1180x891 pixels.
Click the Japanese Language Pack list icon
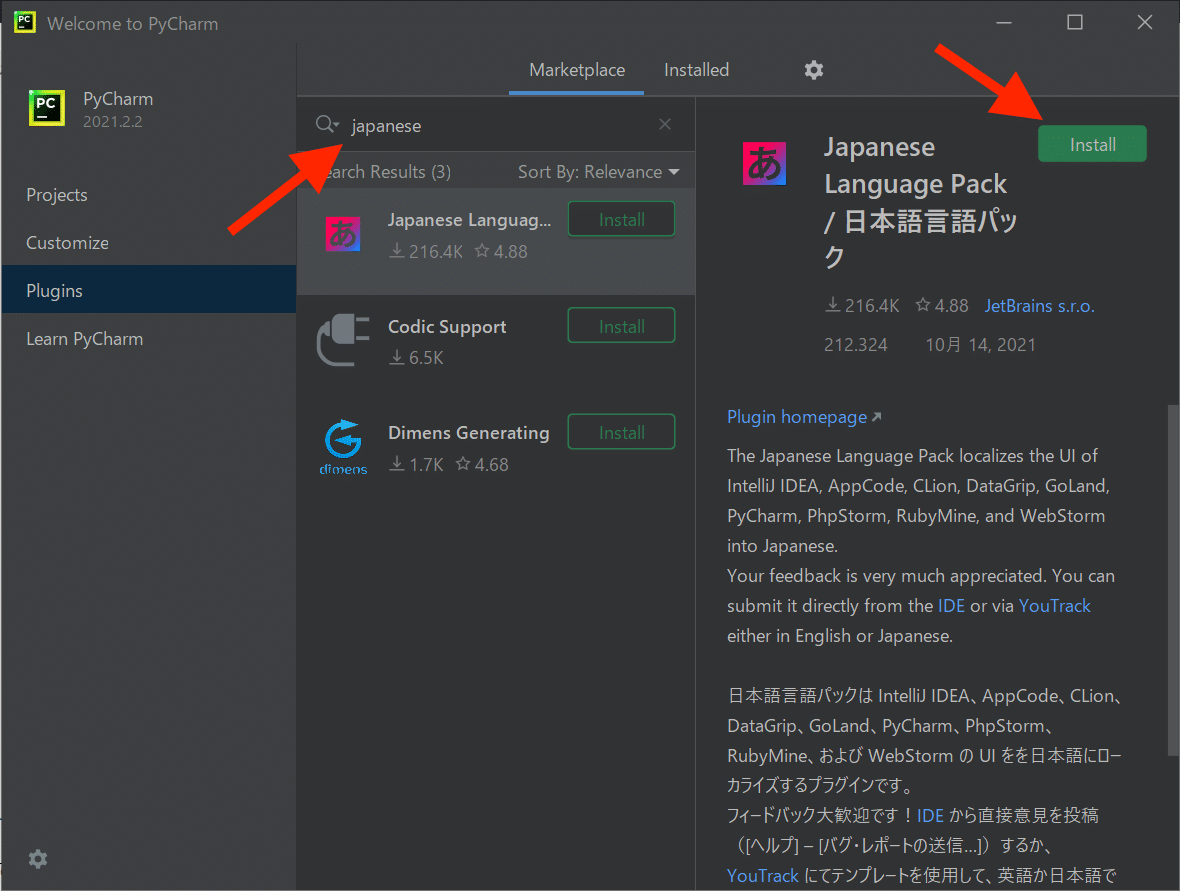pyautogui.click(x=342, y=234)
